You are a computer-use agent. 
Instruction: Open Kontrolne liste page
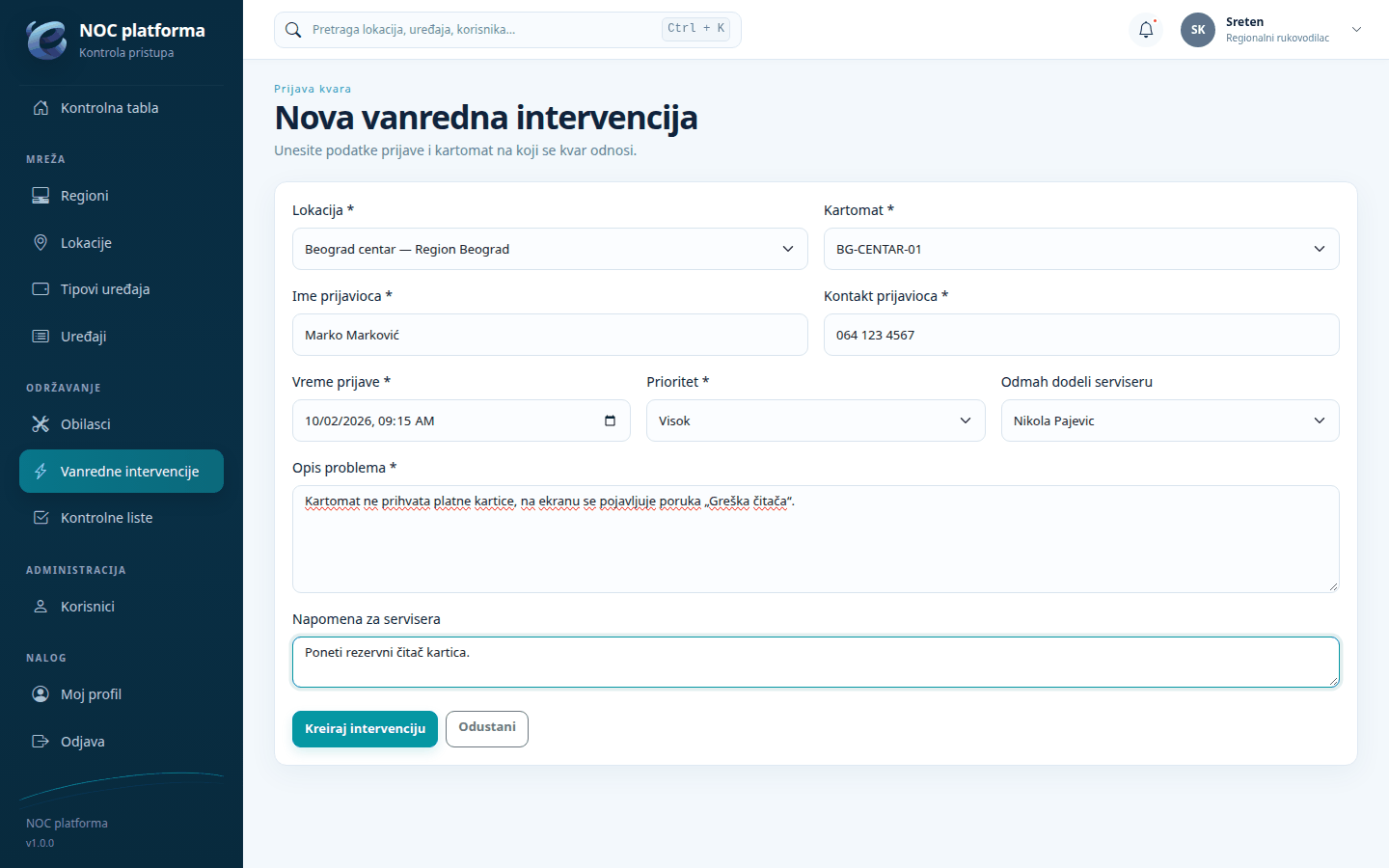[x=122, y=518]
